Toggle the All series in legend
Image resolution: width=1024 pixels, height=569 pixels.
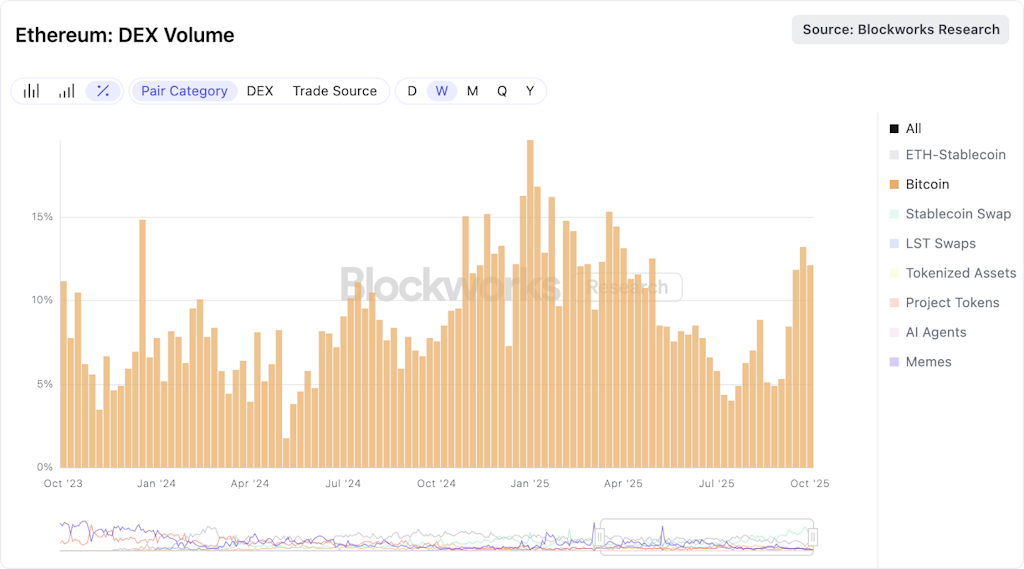point(905,129)
